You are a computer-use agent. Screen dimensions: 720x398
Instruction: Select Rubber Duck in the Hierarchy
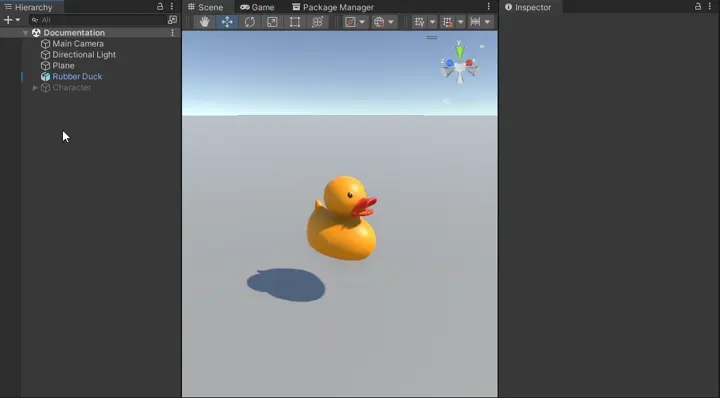tap(77, 77)
